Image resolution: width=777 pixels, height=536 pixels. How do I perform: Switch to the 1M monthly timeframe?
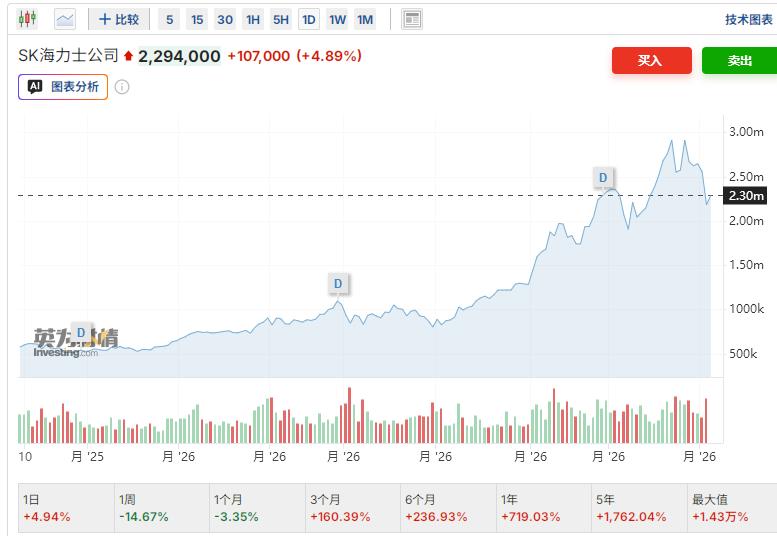tap(365, 20)
